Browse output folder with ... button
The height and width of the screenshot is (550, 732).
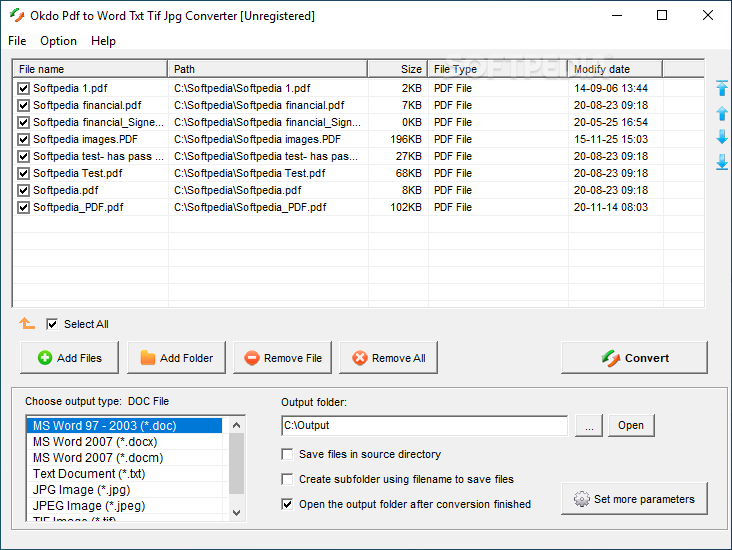click(x=589, y=425)
